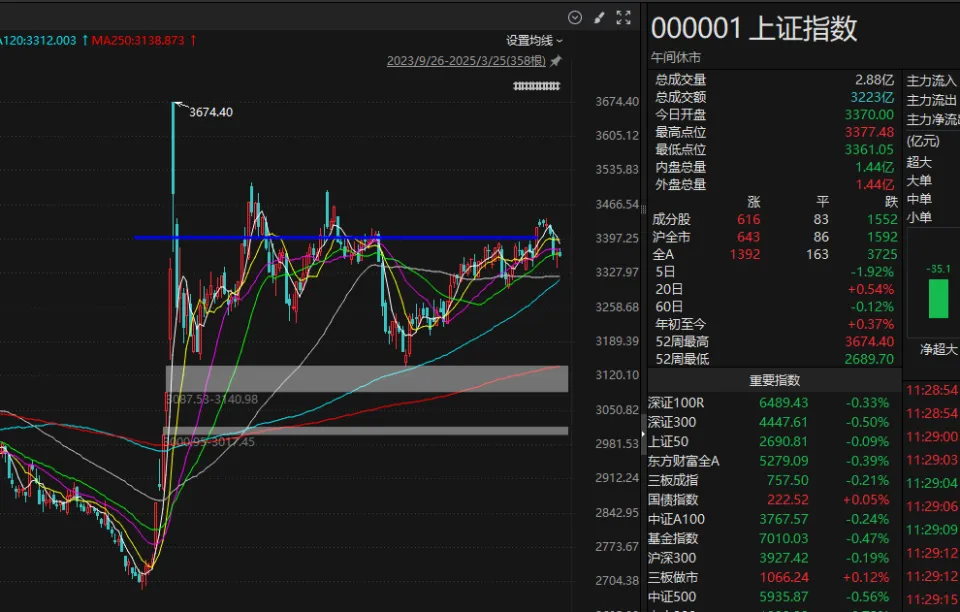The width and height of the screenshot is (960, 612).
Task: Select the brush drawing tool icon
Action: tap(599, 17)
